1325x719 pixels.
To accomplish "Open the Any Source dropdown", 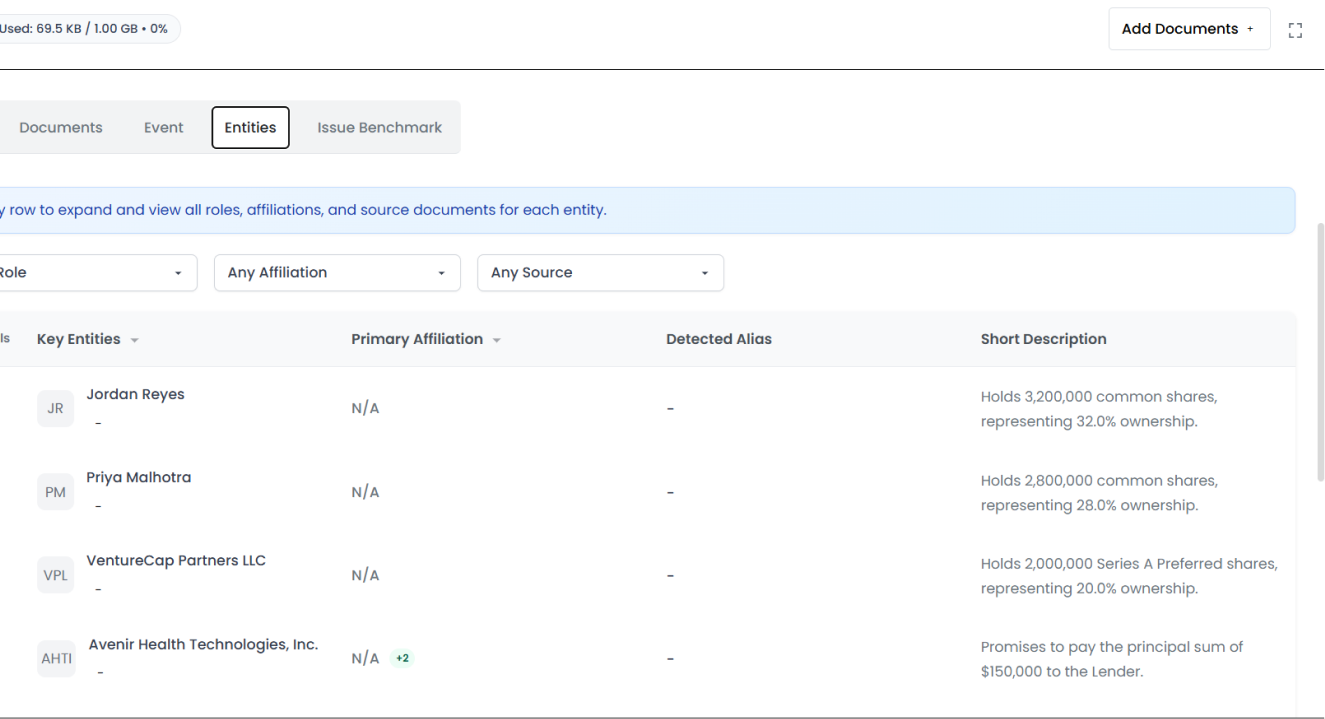I will pos(600,272).
